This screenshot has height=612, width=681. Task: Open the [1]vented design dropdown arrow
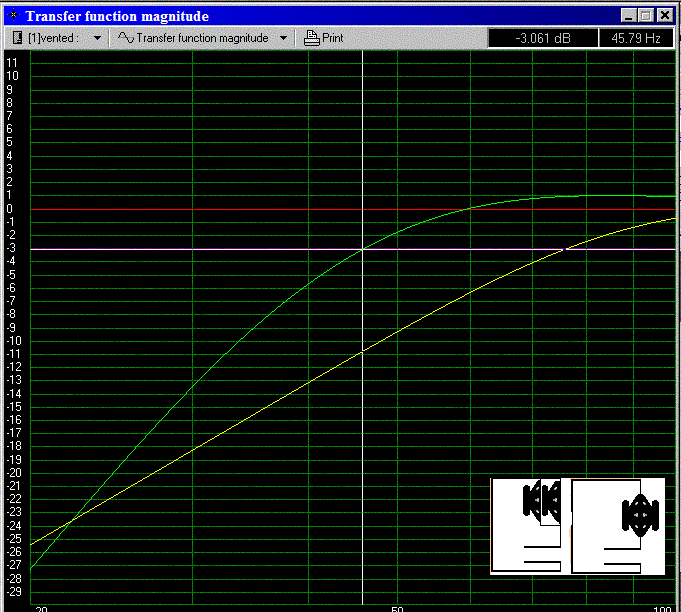click(97, 38)
